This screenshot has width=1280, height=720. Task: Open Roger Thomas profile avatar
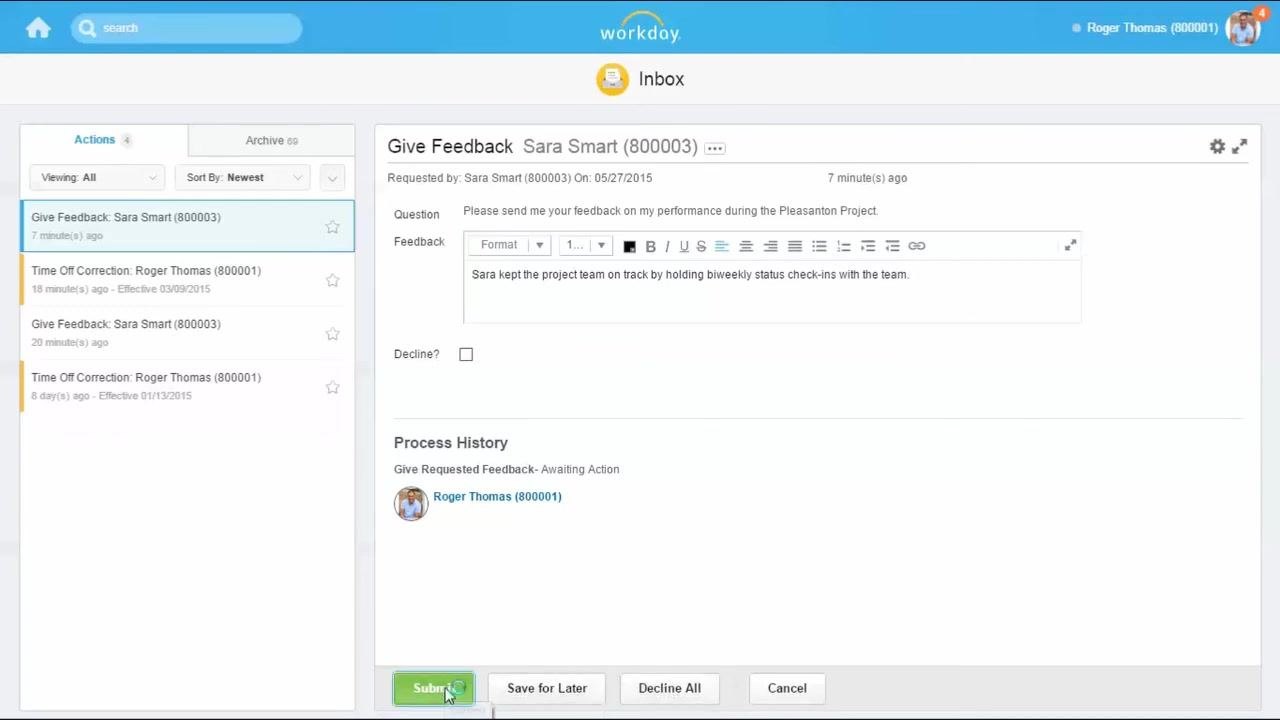point(1243,28)
